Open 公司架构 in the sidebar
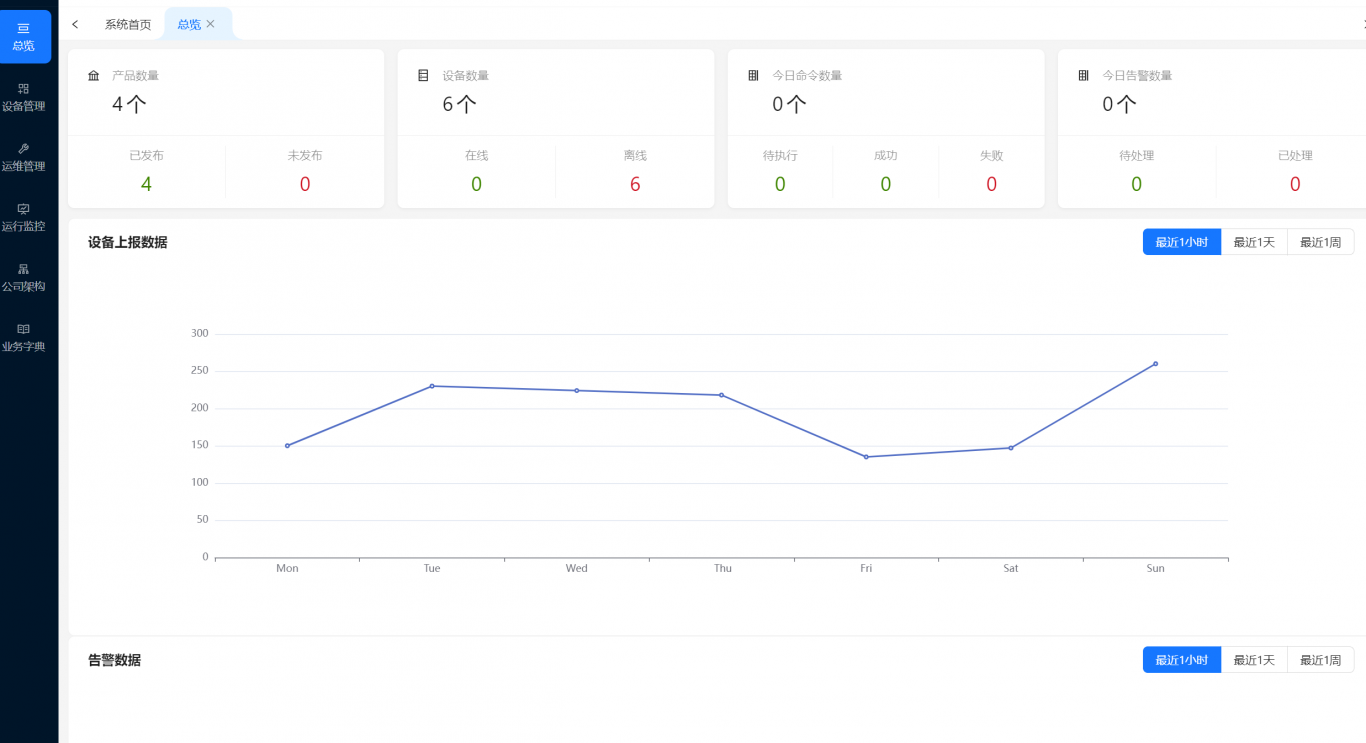 click(24, 277)
